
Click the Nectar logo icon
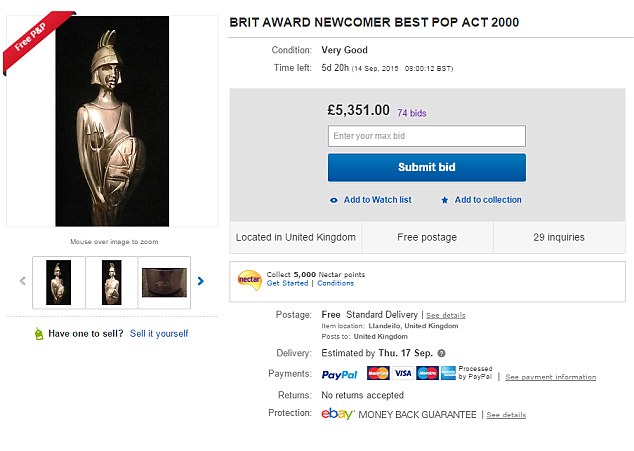click(249, 279)
